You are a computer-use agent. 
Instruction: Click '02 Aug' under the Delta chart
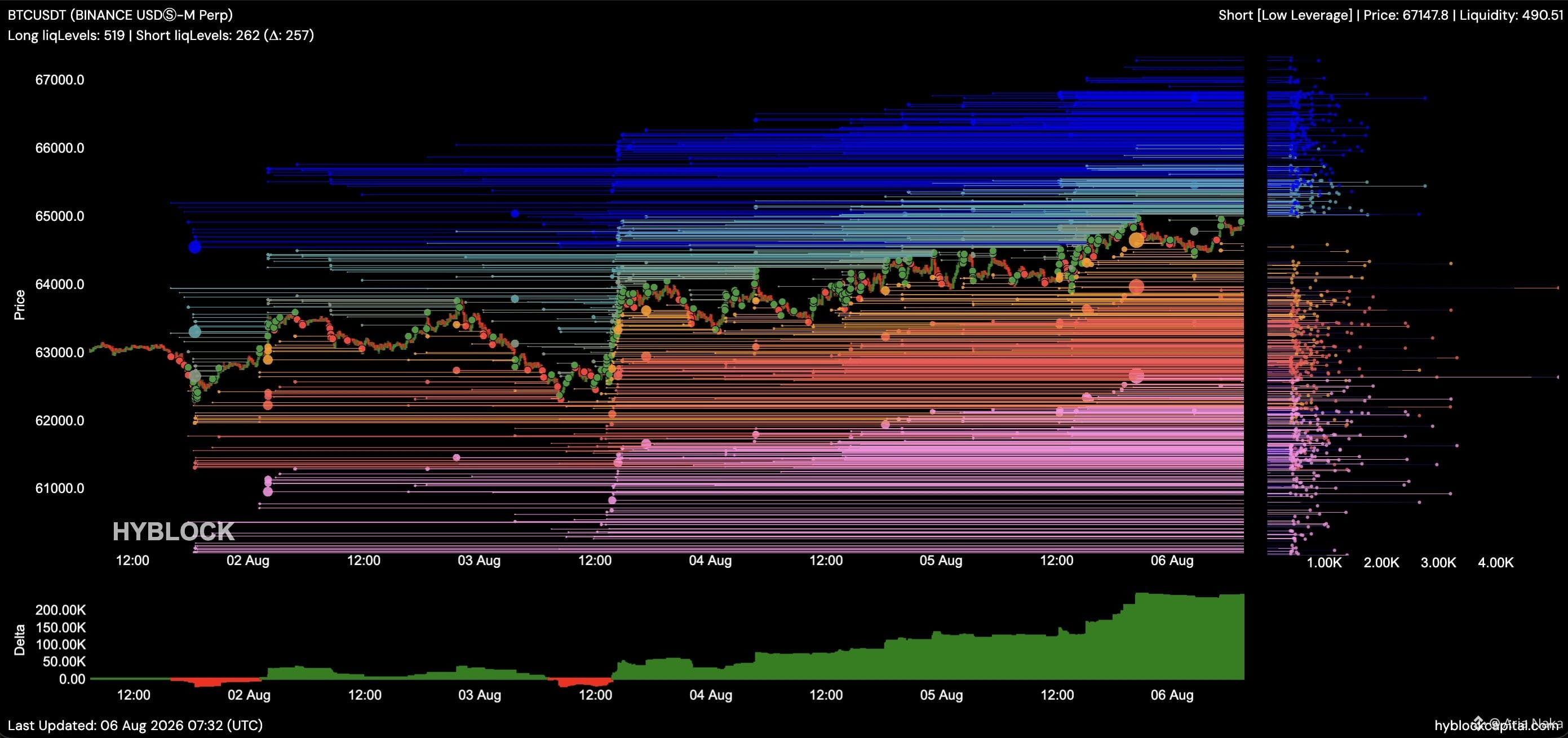pyautogui.click(x=249, y=695)
